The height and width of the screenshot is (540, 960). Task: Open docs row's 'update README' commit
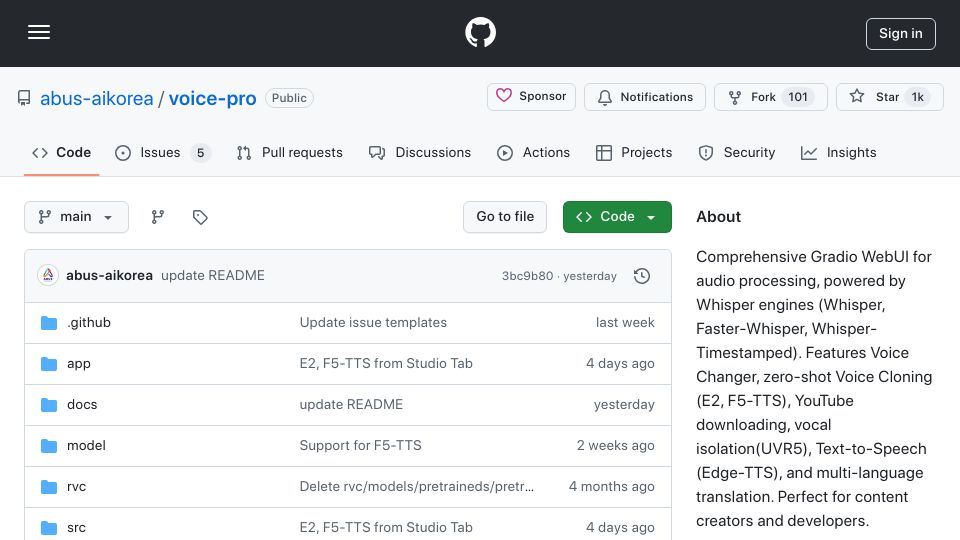[351, 405]
